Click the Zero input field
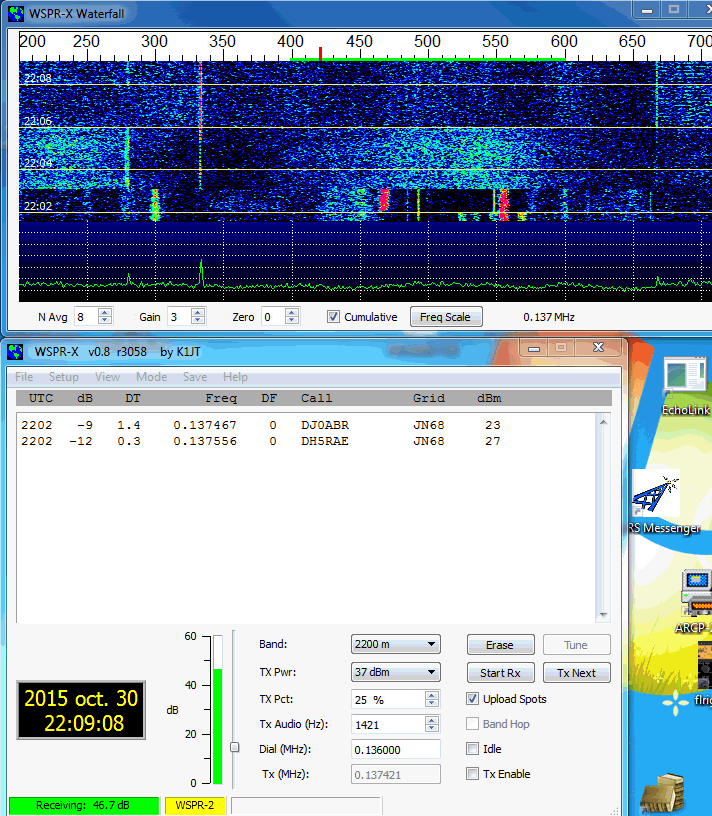Image resolution: width=712 pixels, height=816 pixels. pyautogui.click(x=274, y=316)
